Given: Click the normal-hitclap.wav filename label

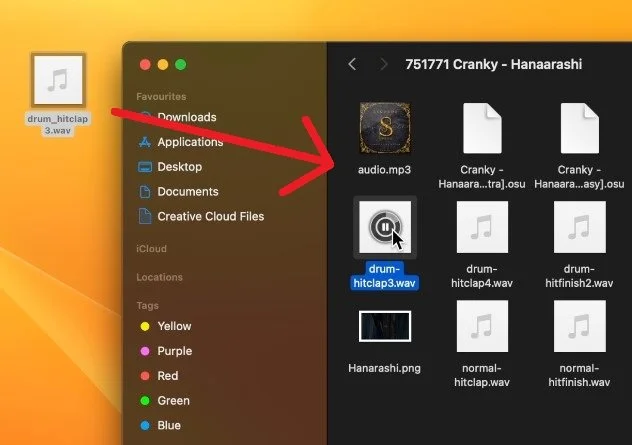Looking at the screenshot, I should tap(482, 375).
